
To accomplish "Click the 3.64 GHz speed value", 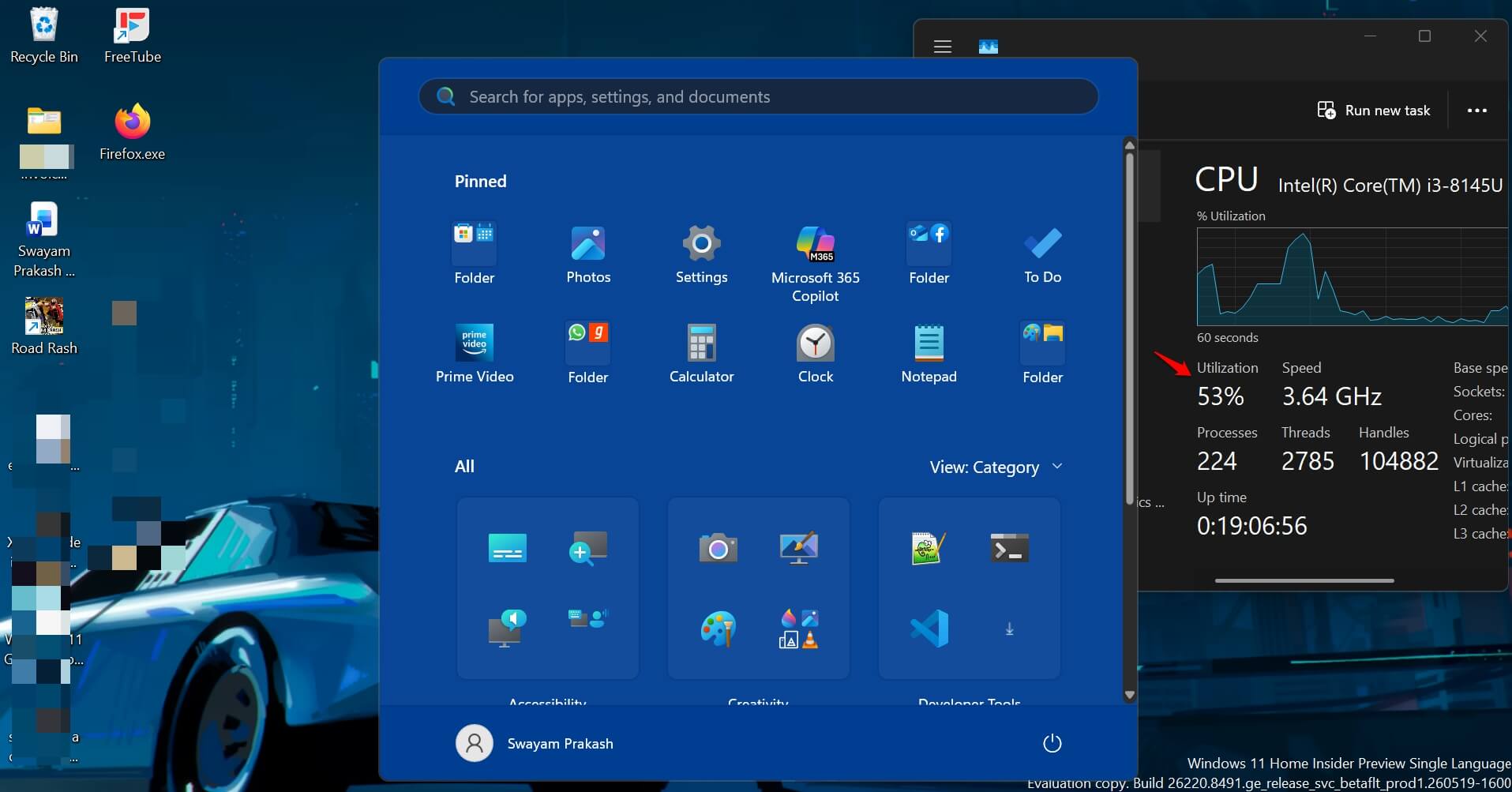I will (x=1331, y=396).
